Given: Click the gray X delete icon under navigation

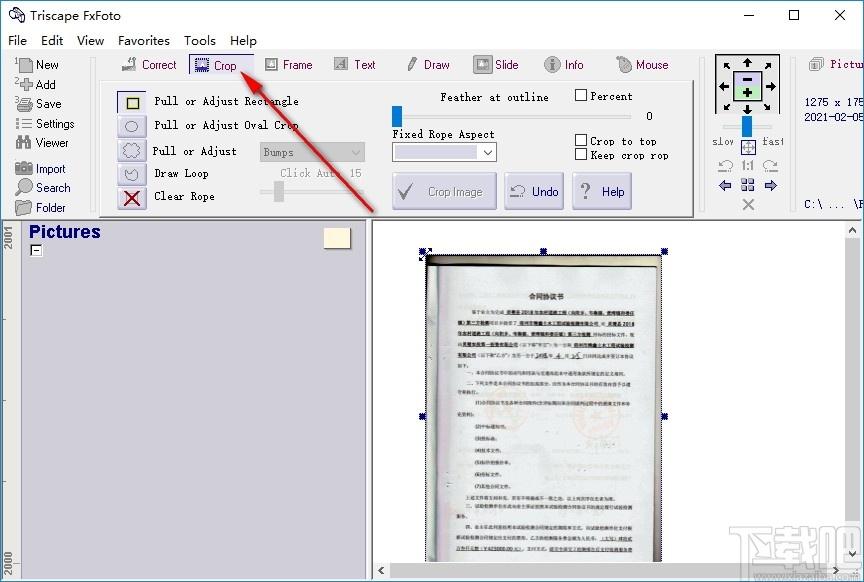Looking at the screenshot, I should [748, 204].
